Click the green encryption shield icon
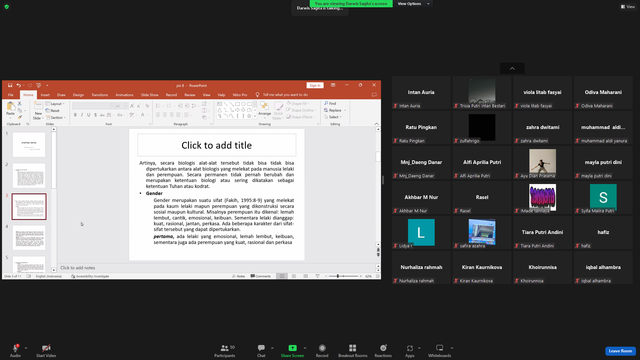The image size is (640, 360). [x=7, y=7]
